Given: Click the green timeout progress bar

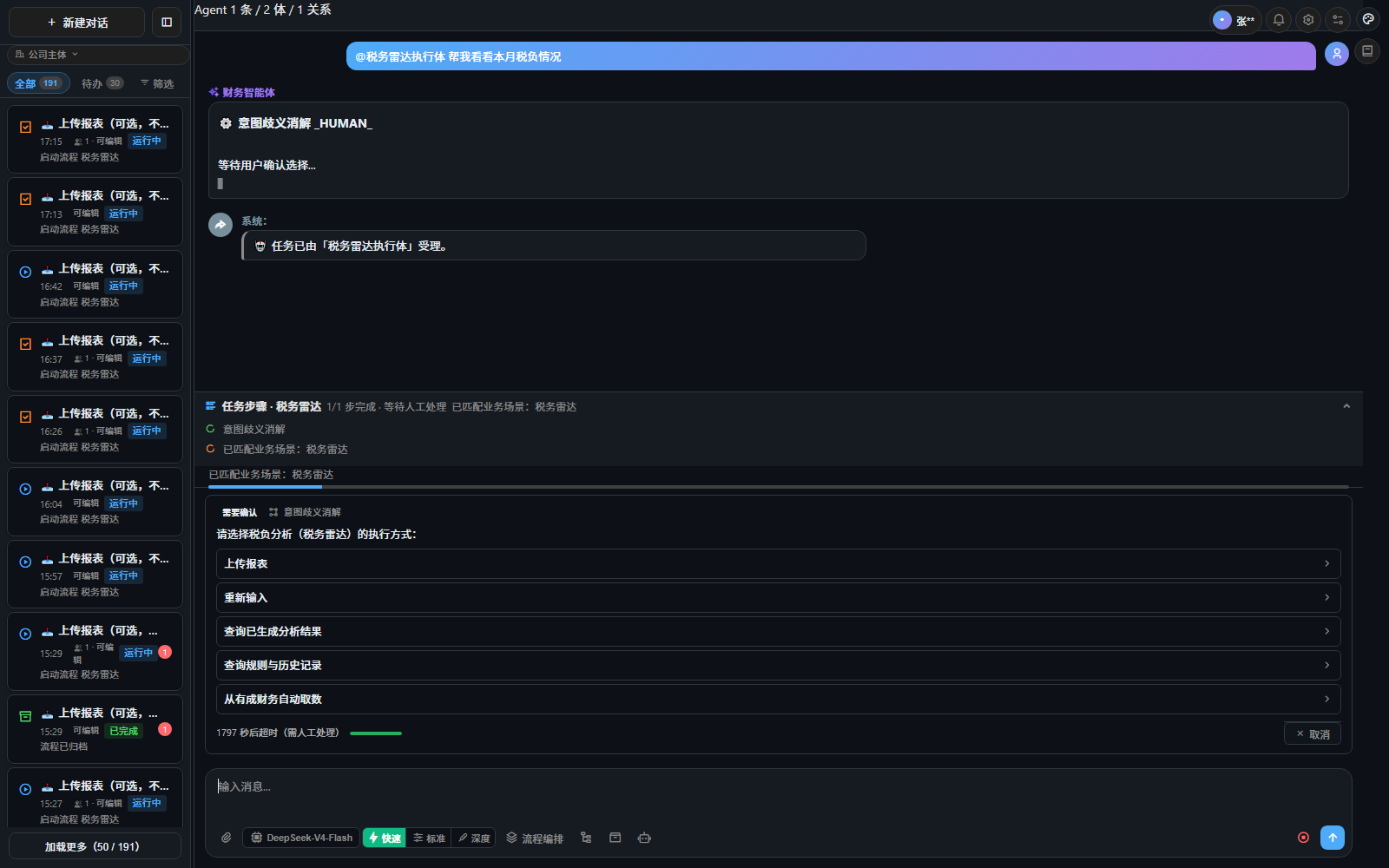Looking at the screenshot, I should coord(376,733).
